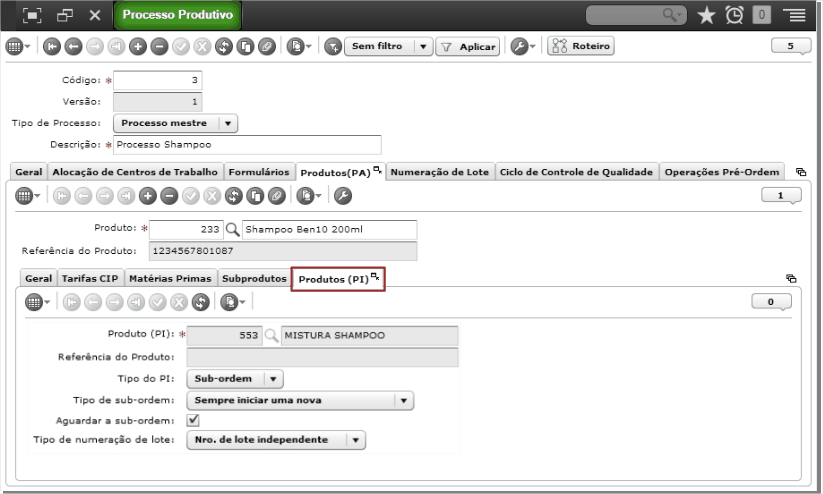Open the Tipo de sub-ordem dropdown
The image size is (823, 494).
pos(300,401)
